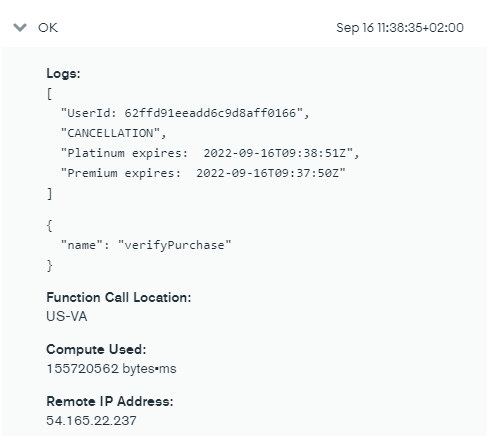Click the opening curly brace of JSON
Image resolution: width=487 pixels, height=436 pixels.
click(49, 226)
